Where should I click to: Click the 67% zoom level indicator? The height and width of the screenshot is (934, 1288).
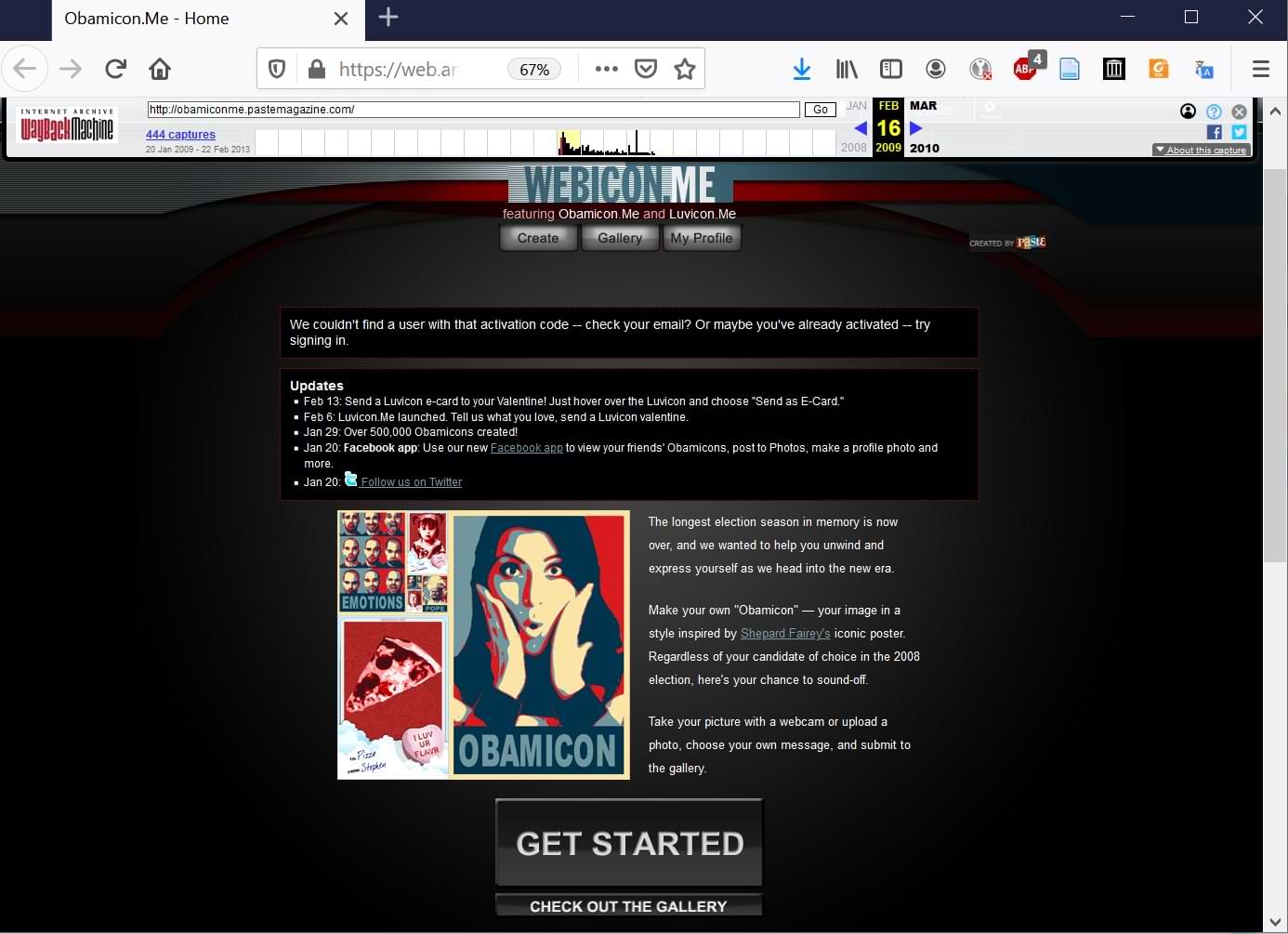(x=534, y=70)
